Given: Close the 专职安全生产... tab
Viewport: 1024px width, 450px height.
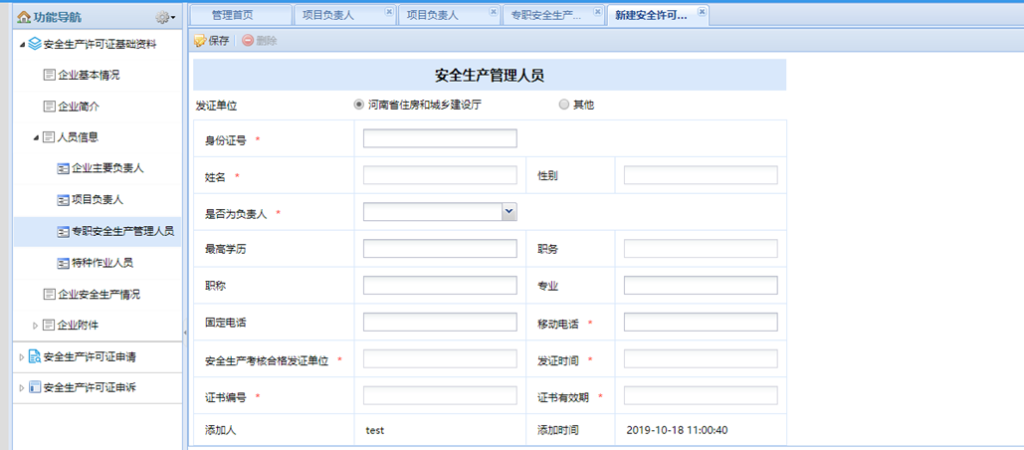Looking at the screenshot, I should (x=598, y=12).
